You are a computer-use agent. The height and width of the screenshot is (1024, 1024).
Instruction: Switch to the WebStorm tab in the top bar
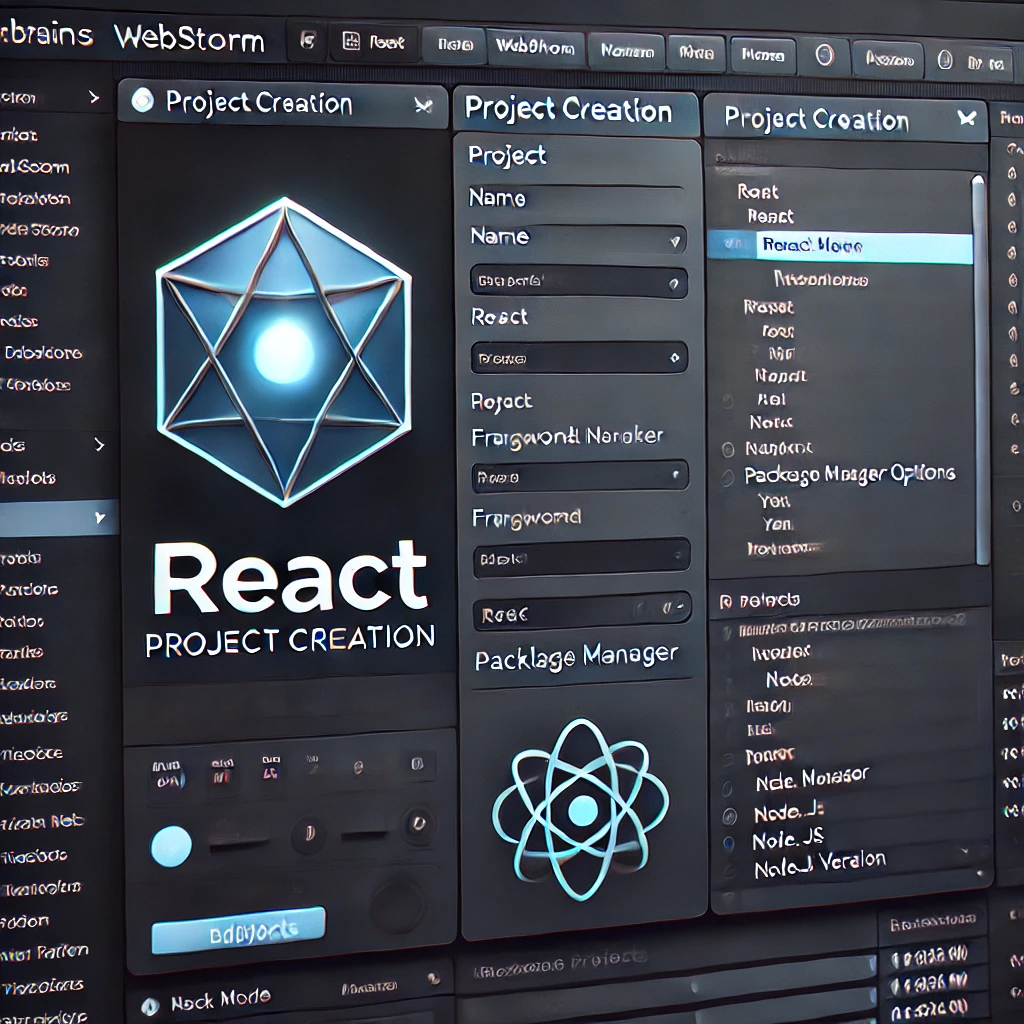pyautogui.click(x=536, y=47)
